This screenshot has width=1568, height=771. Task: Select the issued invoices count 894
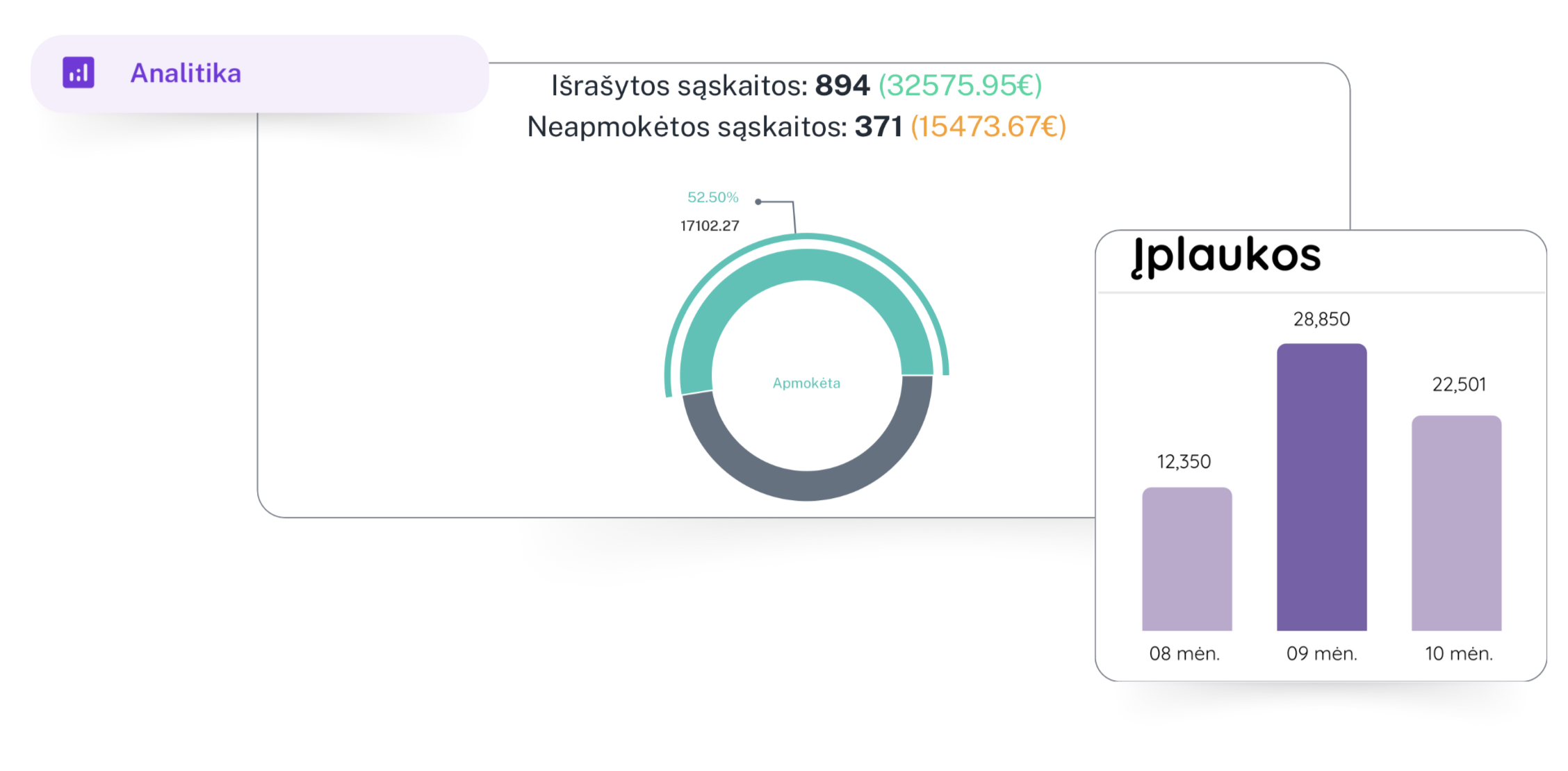[842, 85]
